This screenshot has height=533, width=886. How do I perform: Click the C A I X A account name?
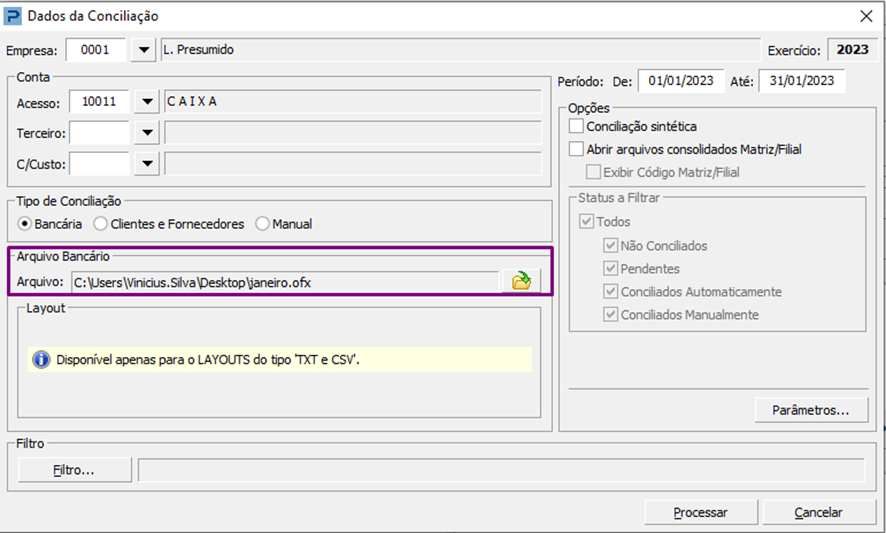pyautogui.click(x=353, y=102)
